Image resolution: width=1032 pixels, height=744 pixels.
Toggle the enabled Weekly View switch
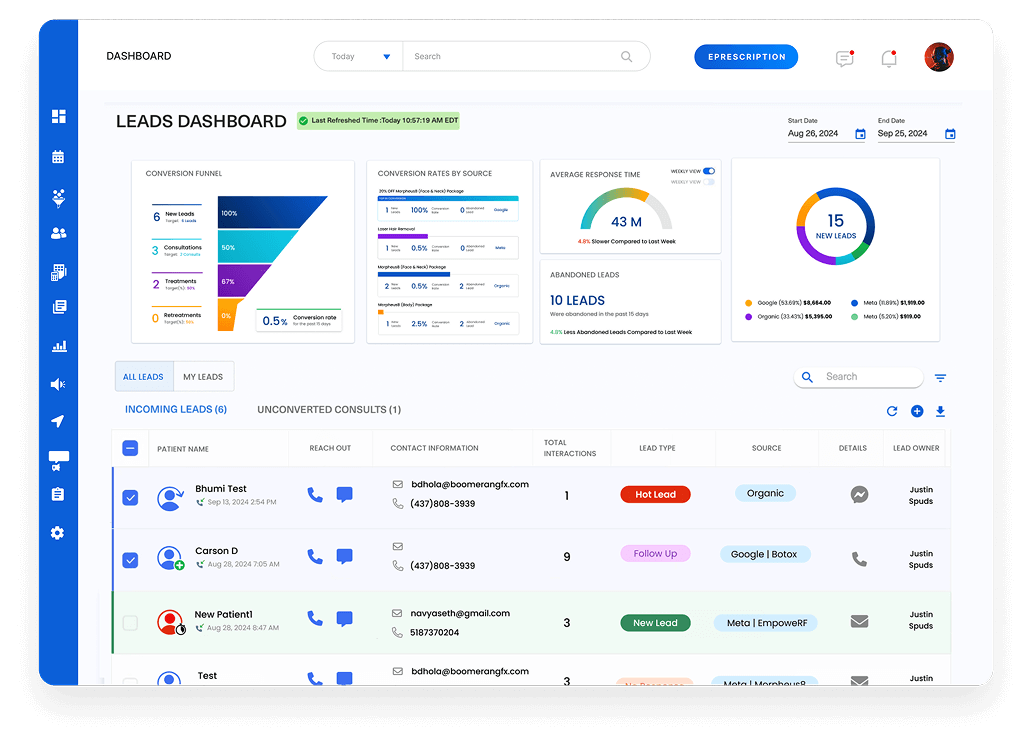(709, 171)
